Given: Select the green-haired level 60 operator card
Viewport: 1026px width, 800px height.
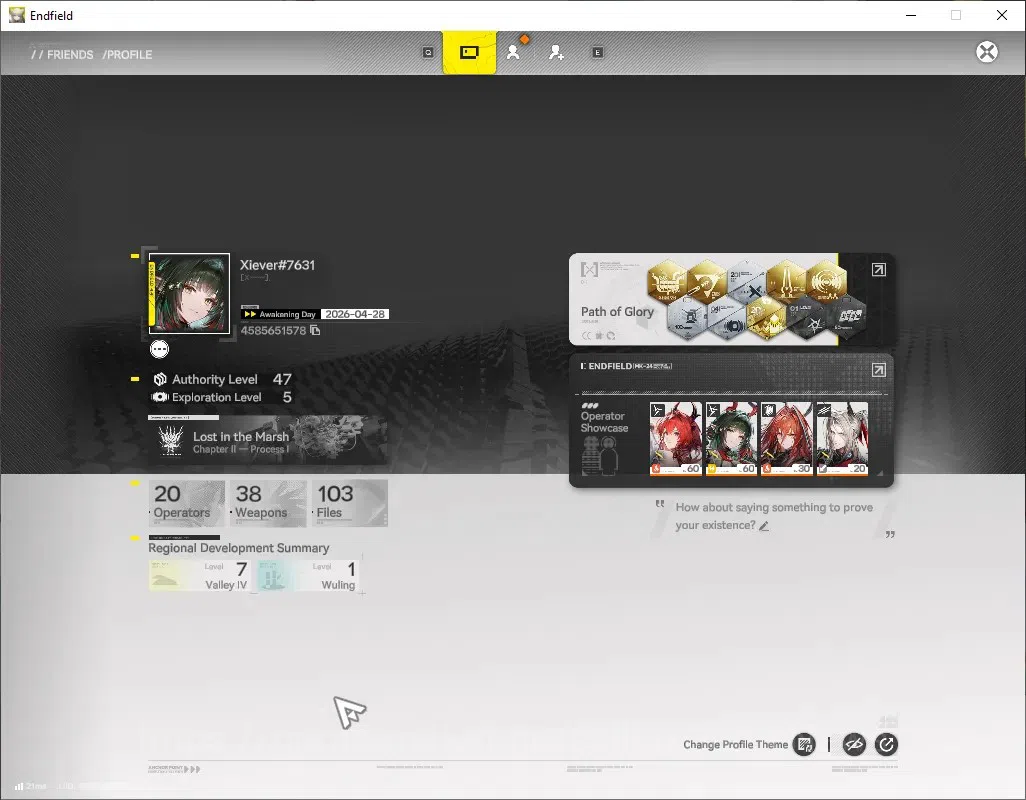Looking at the screenshot, I should 731,438.
